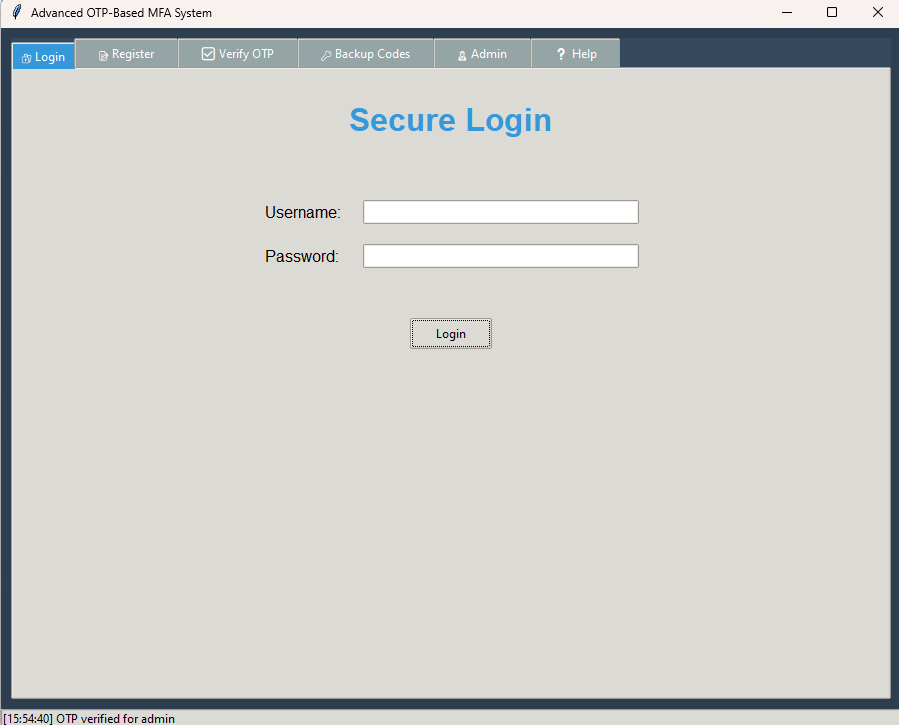Switch to the Register tab
The width and height of the screenshot is (899, 725).
pyautogui.click(x=127, y=54)
